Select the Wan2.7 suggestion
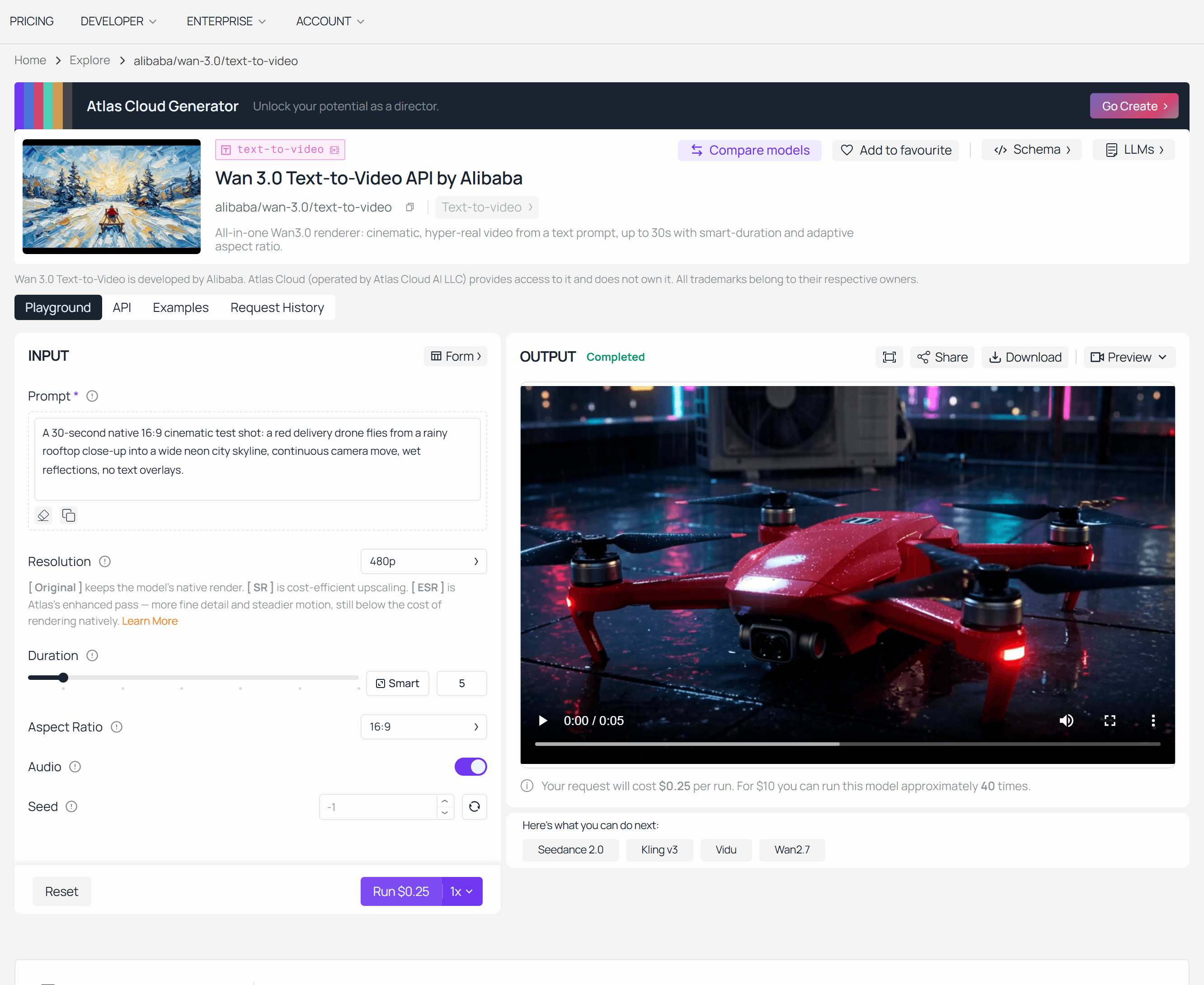 point(792,850)
